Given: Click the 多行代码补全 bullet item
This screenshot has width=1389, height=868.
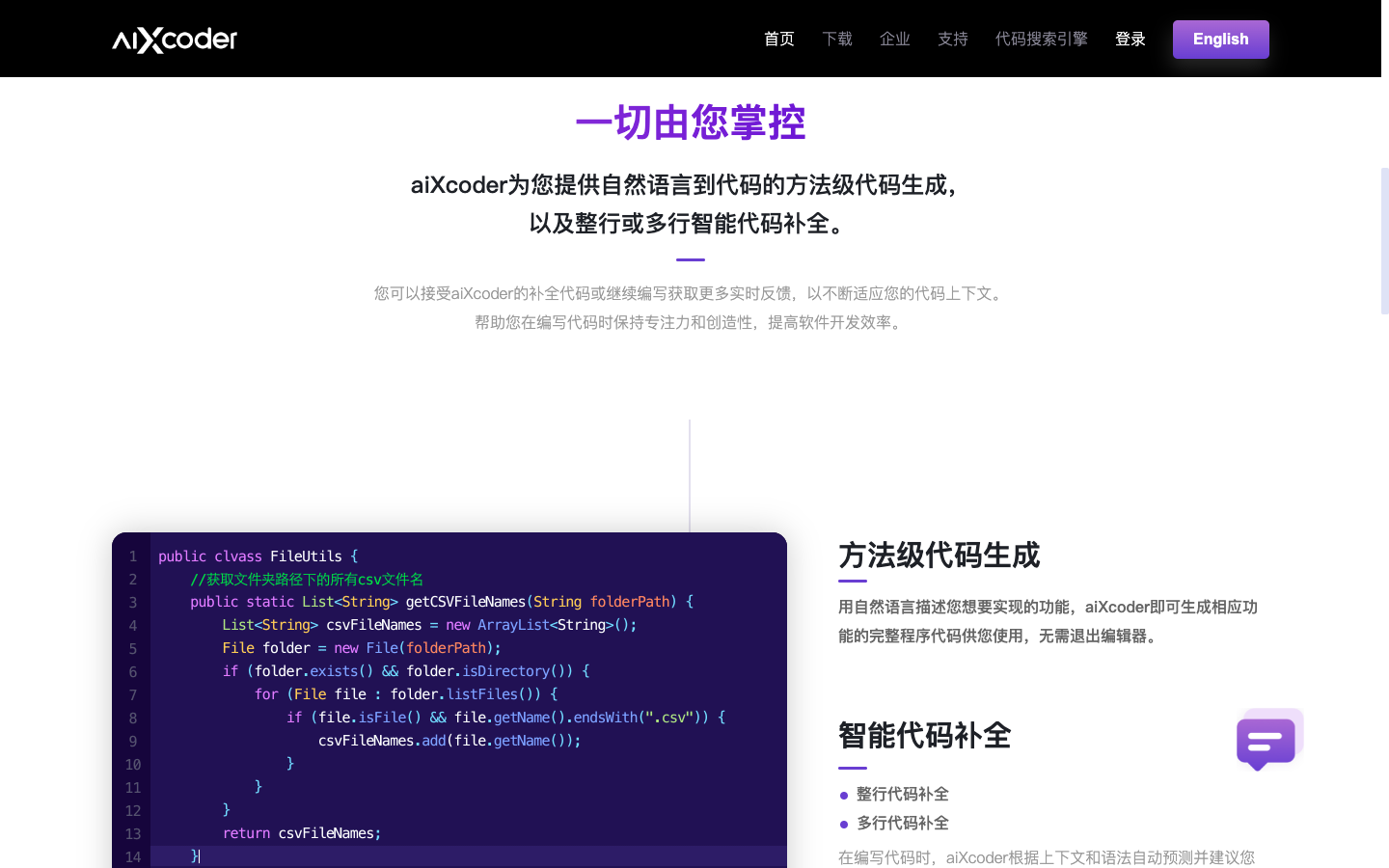Looking at the screenshot, I should (903, 823).
